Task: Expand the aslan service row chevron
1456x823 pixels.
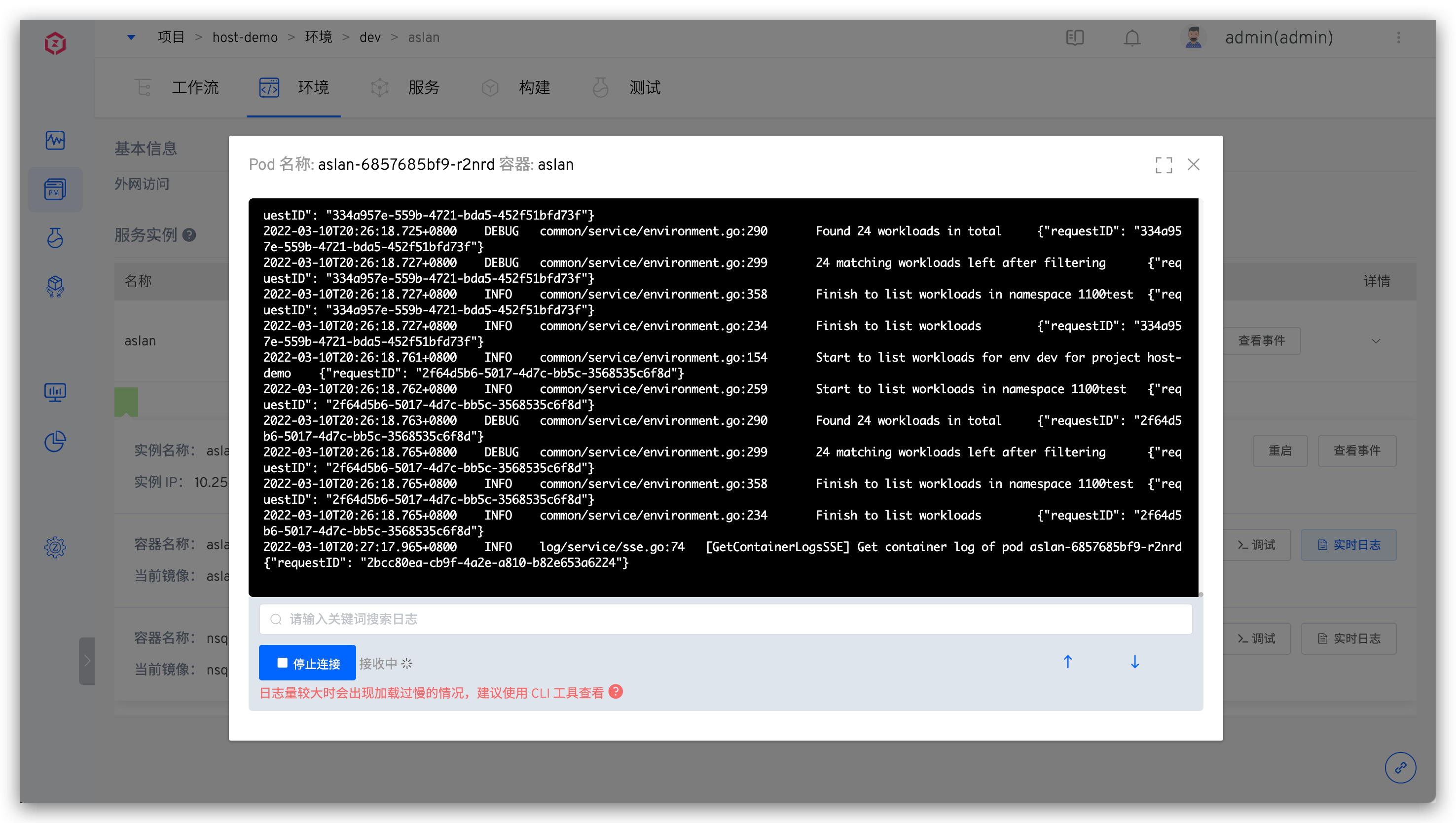Action: (1376, 341)
